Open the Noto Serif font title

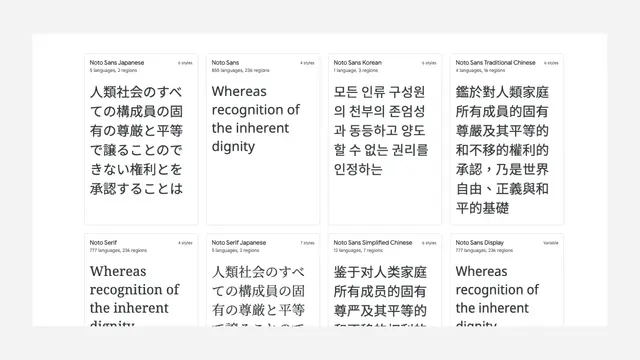pyautogui.click(x=103, y=242)
